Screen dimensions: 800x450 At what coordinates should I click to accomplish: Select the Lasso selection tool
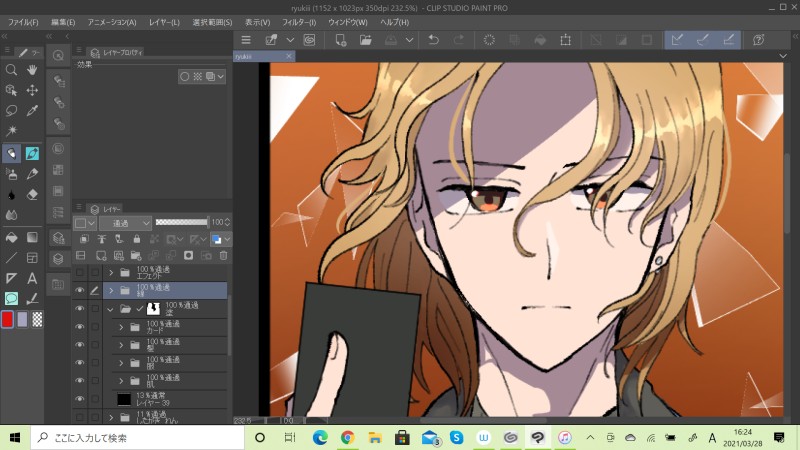click(x=11, y=111)
